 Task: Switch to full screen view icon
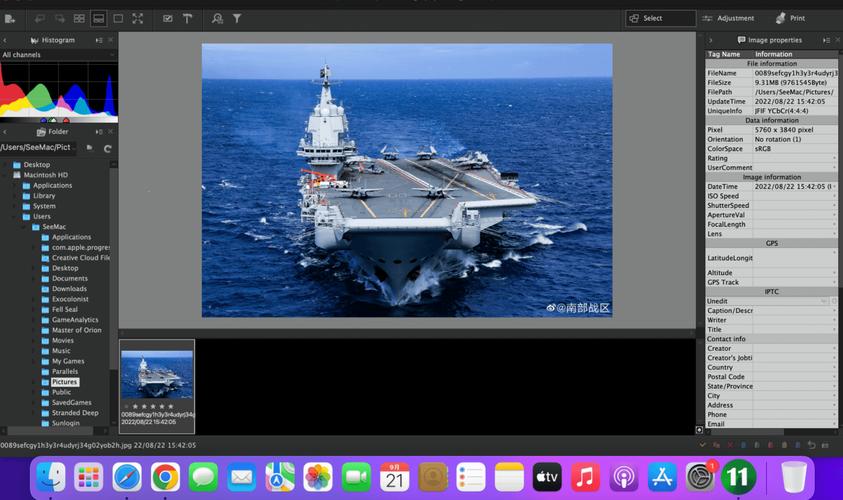[137, 18]
